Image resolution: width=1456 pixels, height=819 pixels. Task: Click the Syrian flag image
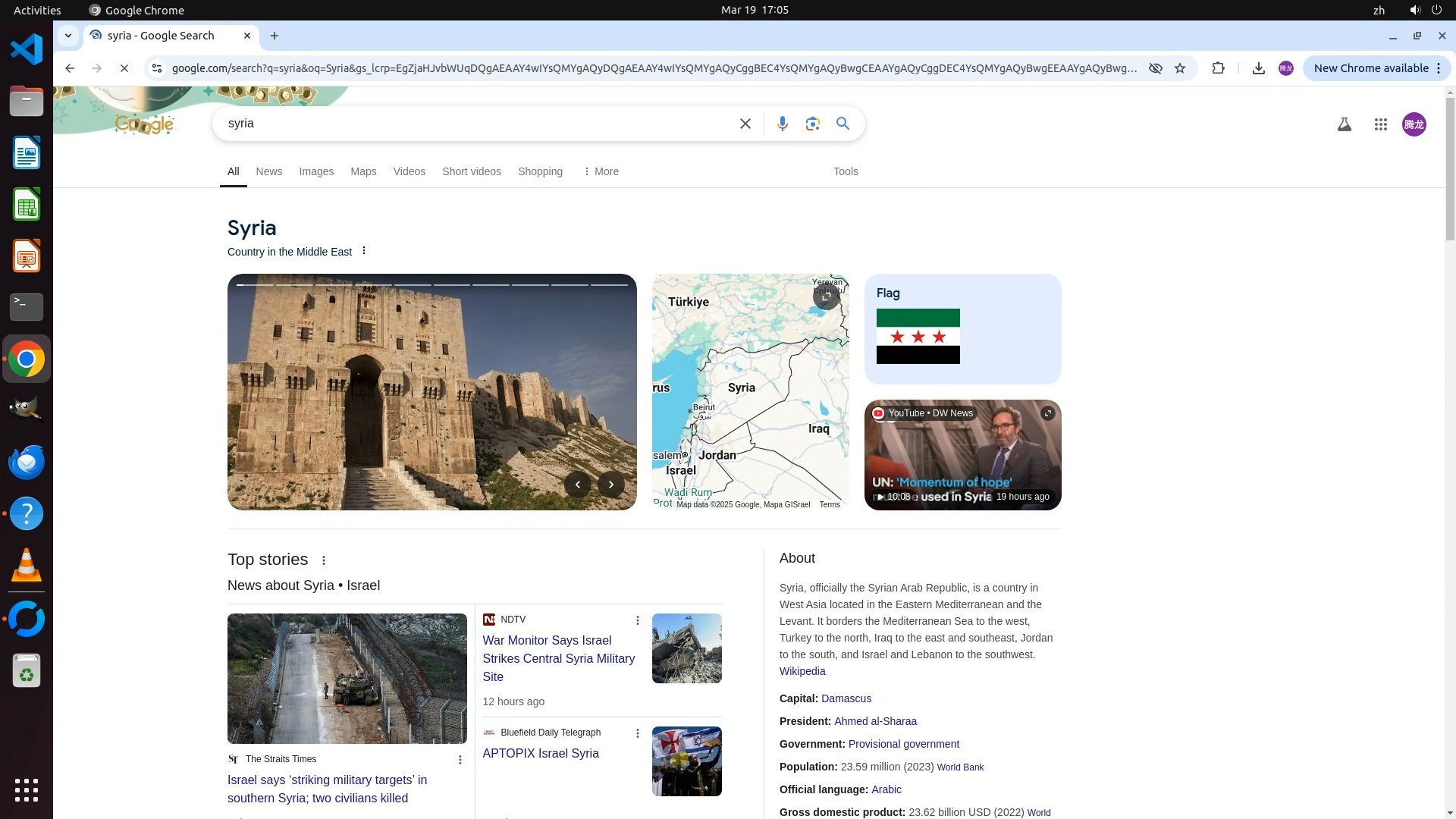(x=918, y=336)
